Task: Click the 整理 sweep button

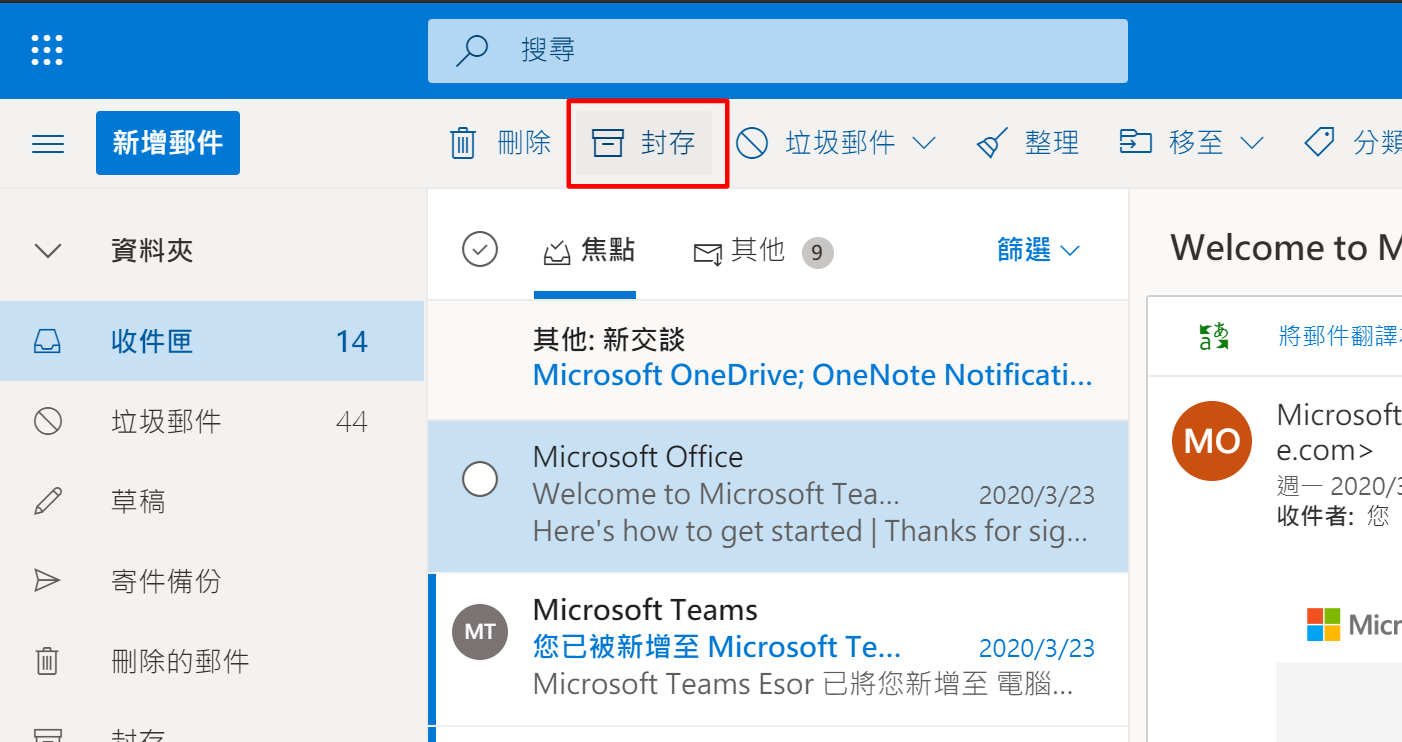Action: (1029, 143)
